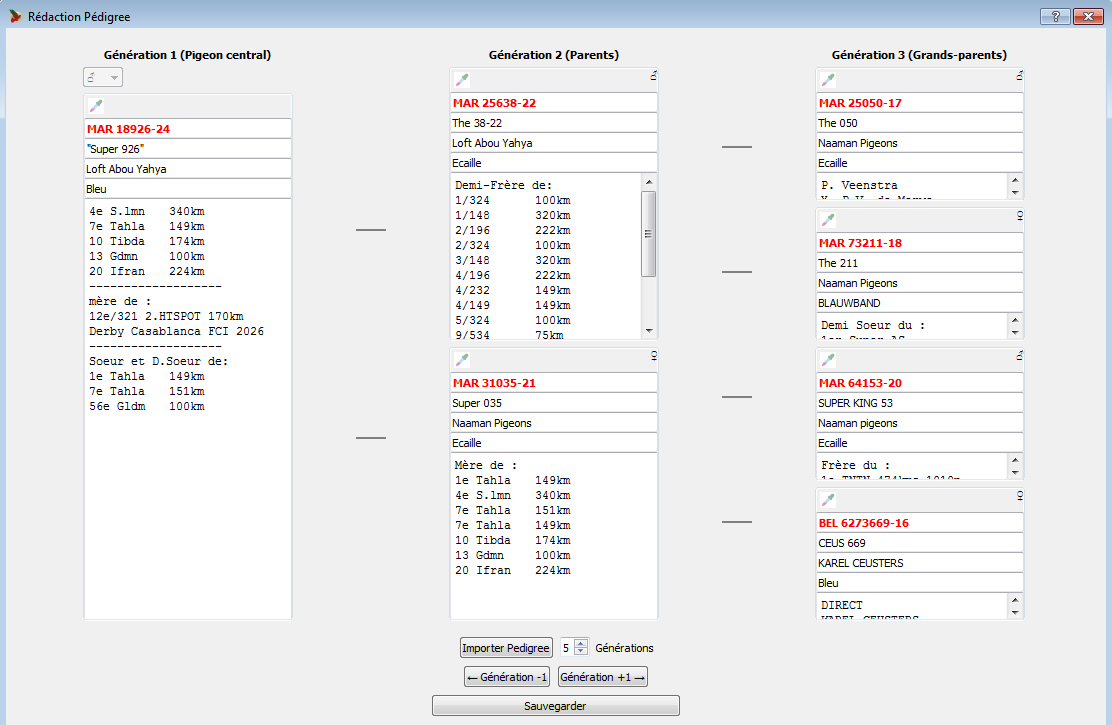Click the notes area starting with Mère de :

pos(554,536)
